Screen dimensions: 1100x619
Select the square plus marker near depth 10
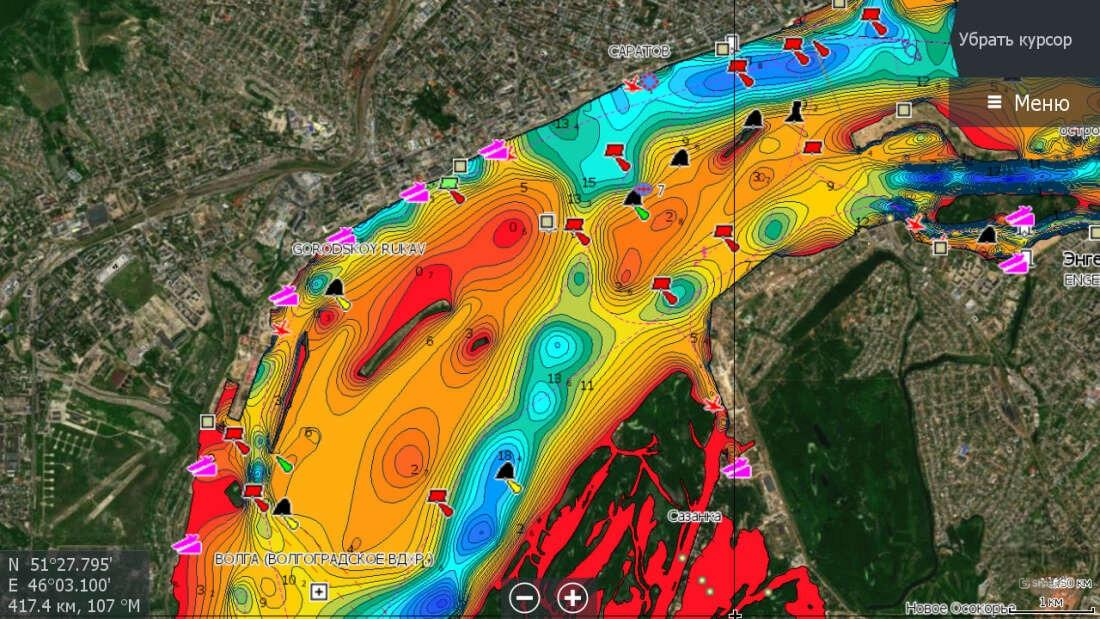(x=318, y=592)
